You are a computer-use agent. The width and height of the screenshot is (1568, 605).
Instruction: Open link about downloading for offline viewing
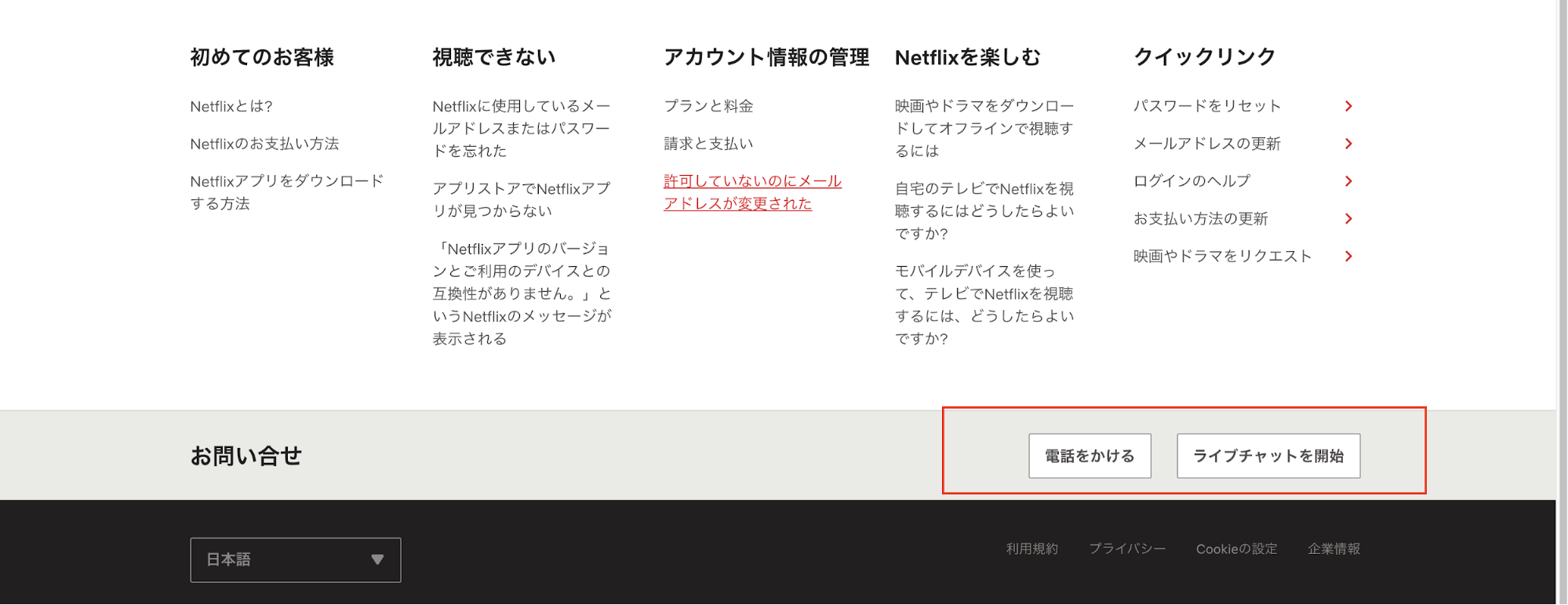tap(984, 128)
